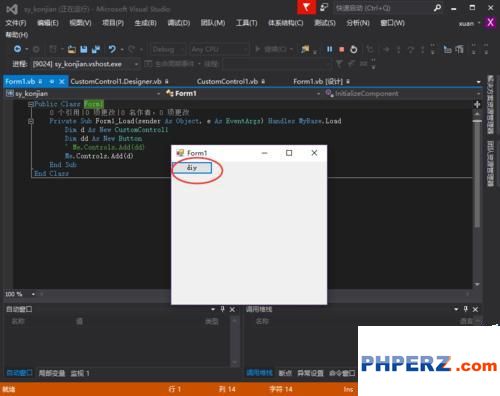Open the document tabs overflow dropdown arrow
The width and height of the screenshot is (500, 396).
[x=478, y=82]
